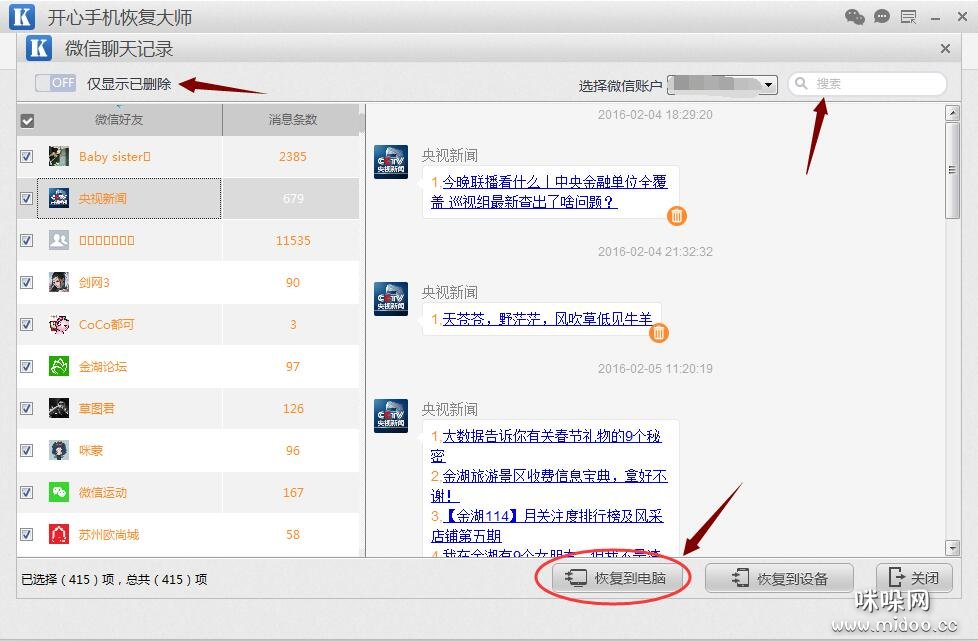
Task: Delete the 天苍苍，野茫茫 message via trash icon
Action: pyautogui.click(x=659, y=333)
